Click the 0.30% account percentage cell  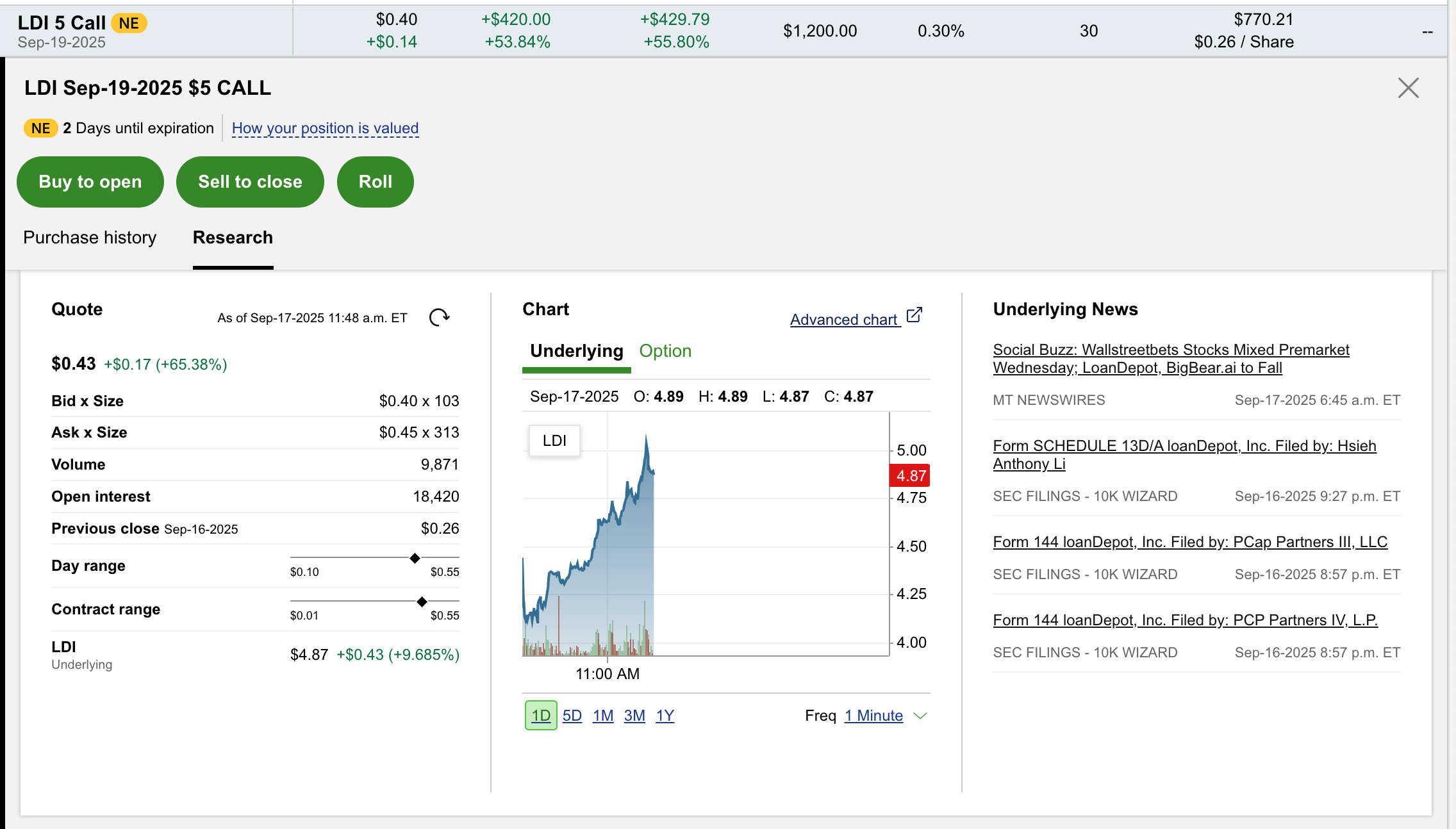(941, 31)
